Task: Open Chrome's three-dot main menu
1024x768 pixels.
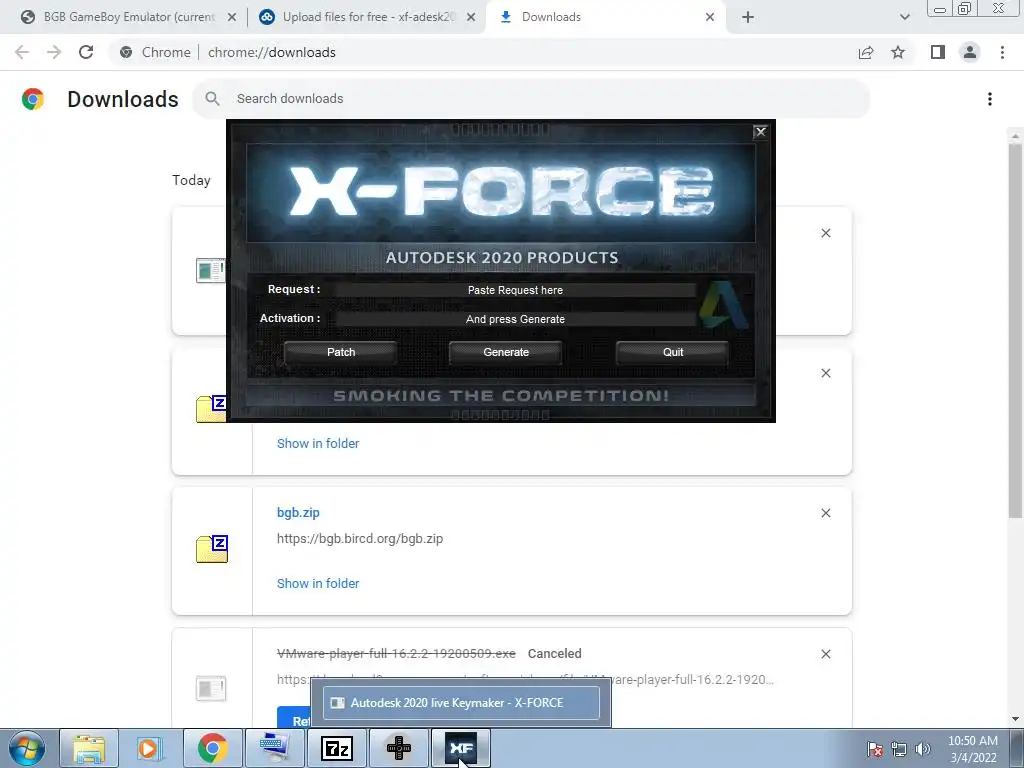Action: coord(1002,52)
